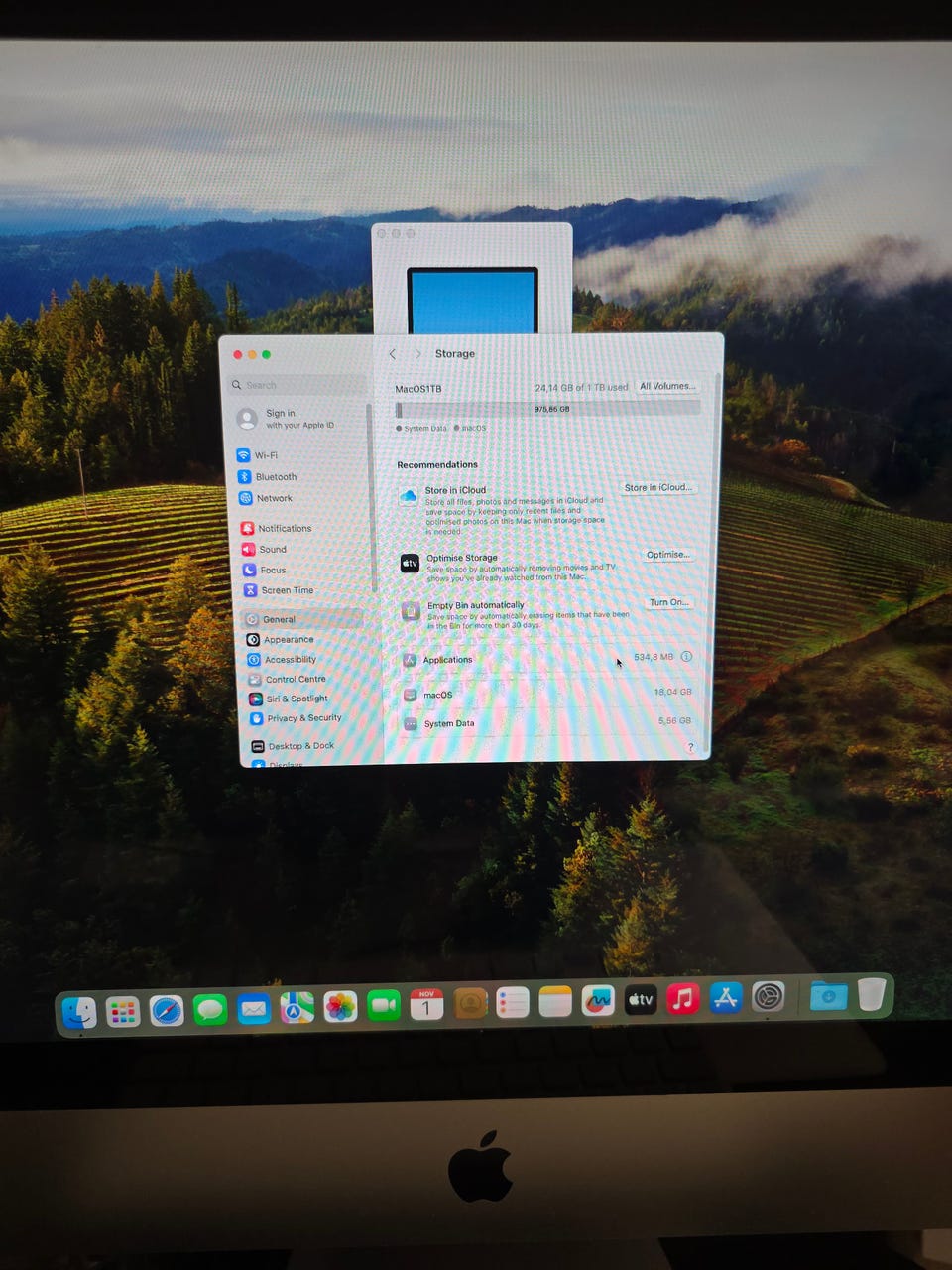Open info for Applications storage
This screenshot has width=952, height=1270.
coord(686,657)
